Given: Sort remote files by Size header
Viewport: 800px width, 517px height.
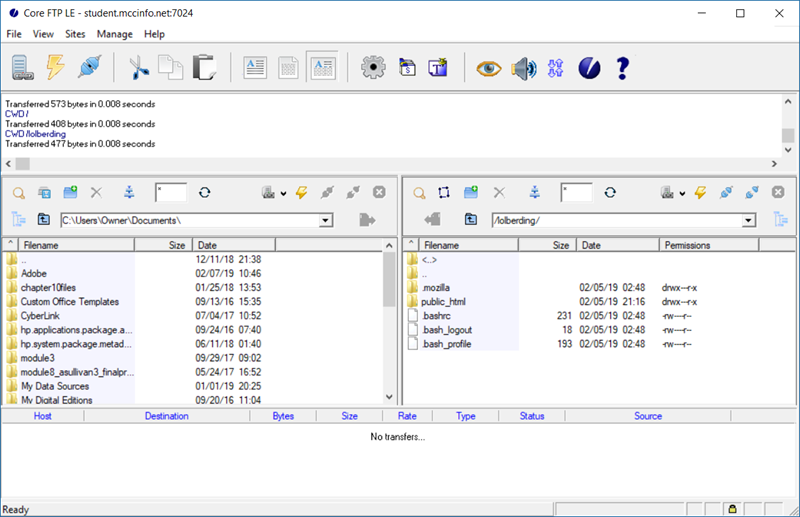Looking at the screenshot, I should (x=547, y=245).
